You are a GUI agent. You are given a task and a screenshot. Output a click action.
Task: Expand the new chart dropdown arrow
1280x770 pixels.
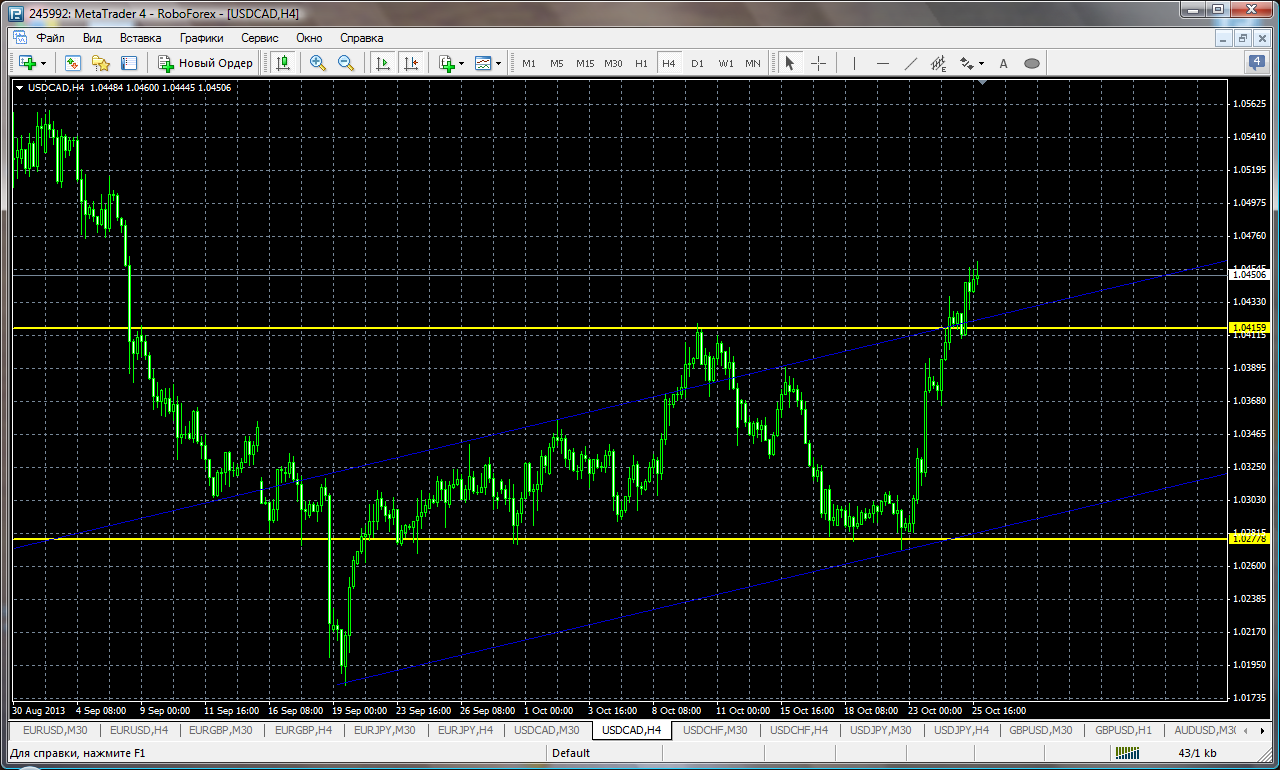[x=43, y=63]
